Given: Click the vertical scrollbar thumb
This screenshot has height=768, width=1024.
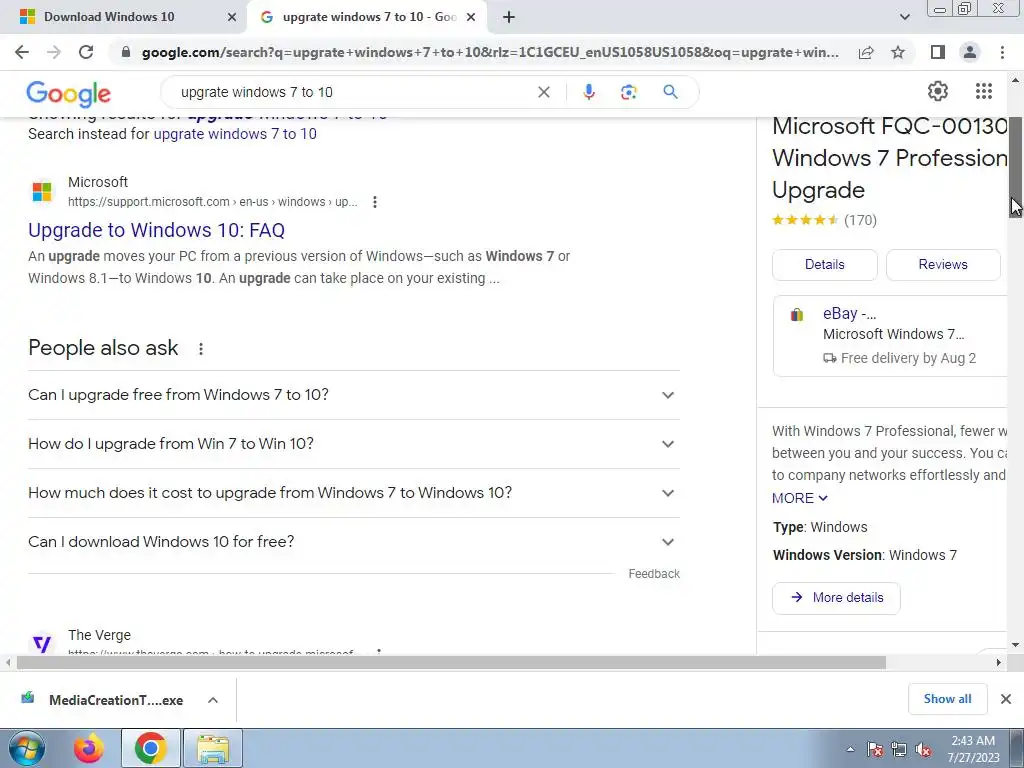Looking at the screenshot, I should pos(1016,167).
